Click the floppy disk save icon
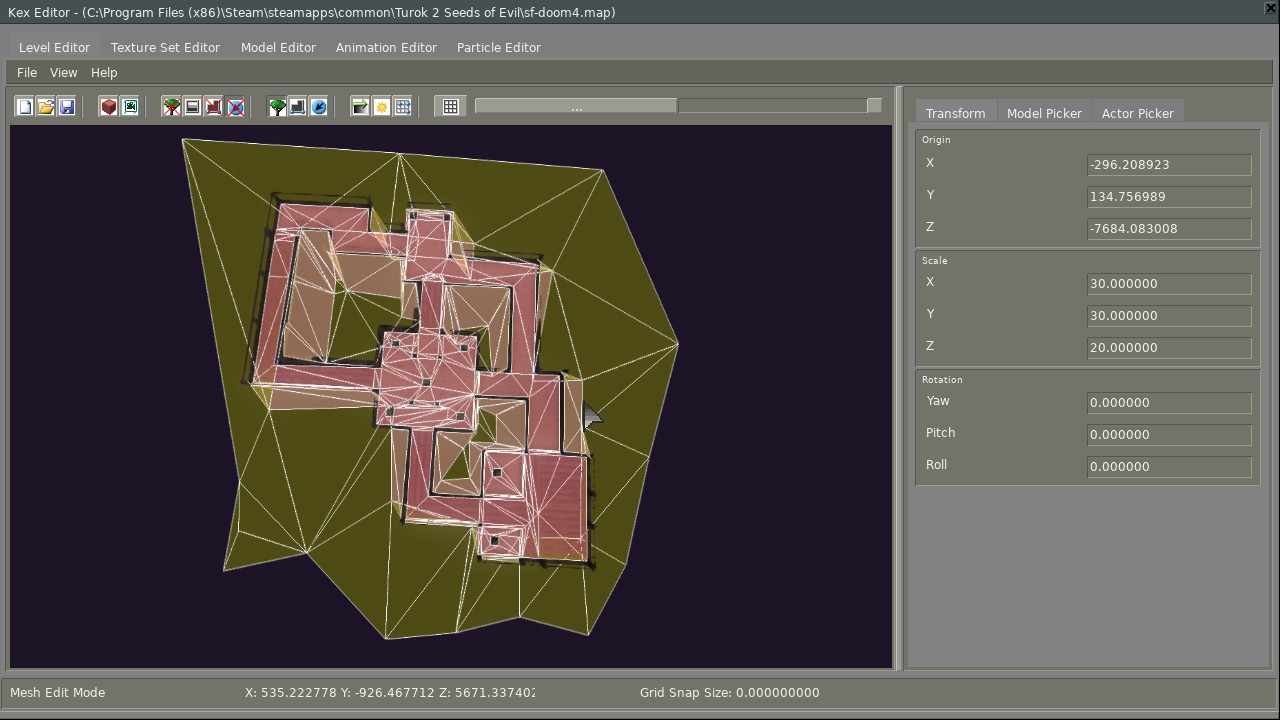 point(67,106)
